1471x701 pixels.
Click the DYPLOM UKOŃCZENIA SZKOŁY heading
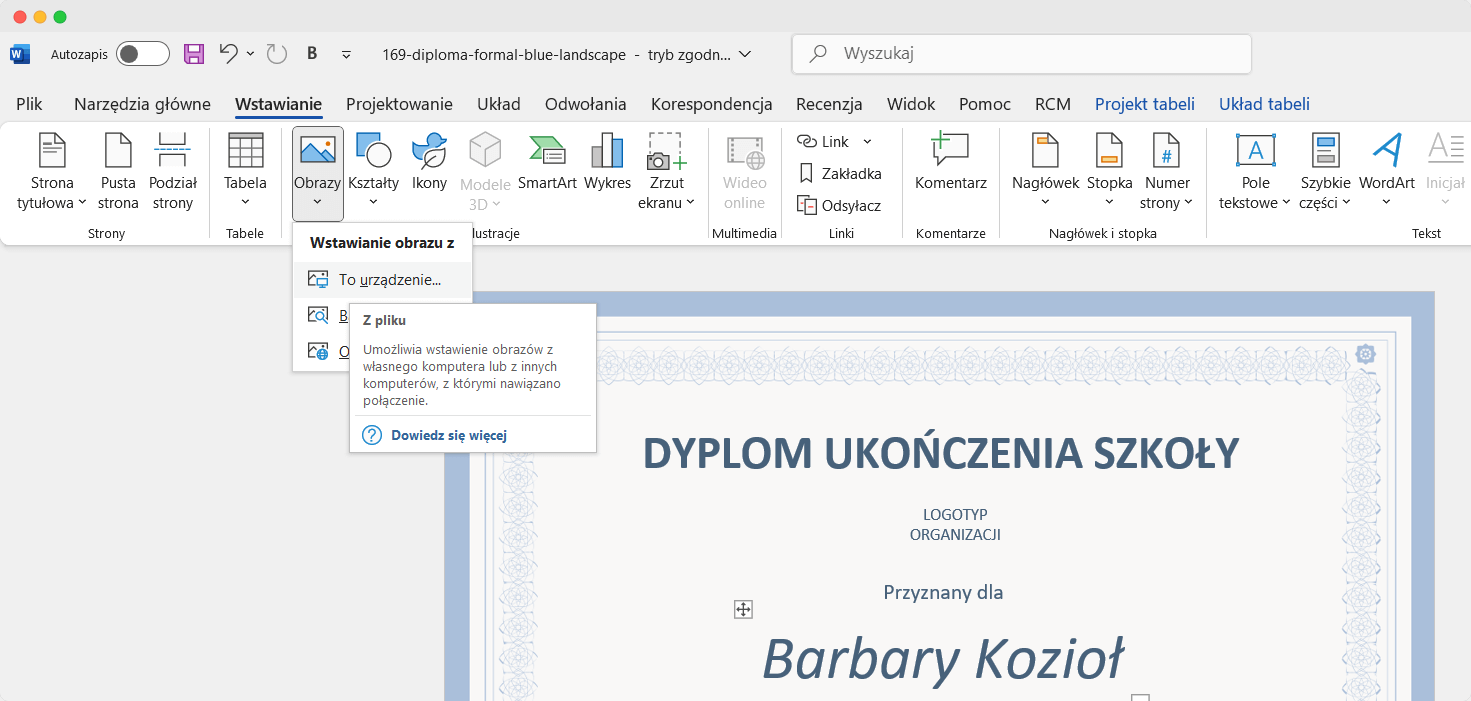[941, 453]
